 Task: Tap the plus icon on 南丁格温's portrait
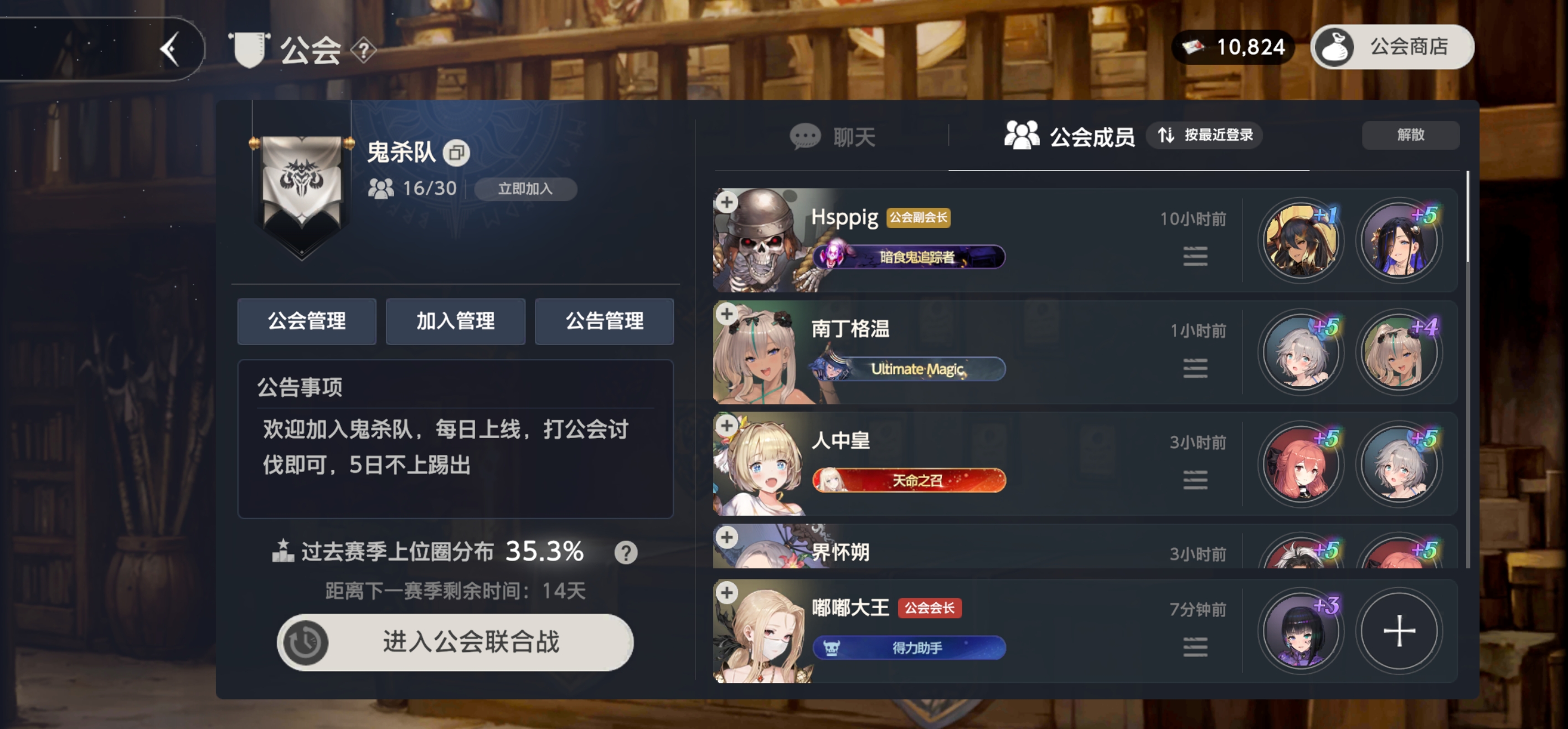727,314
